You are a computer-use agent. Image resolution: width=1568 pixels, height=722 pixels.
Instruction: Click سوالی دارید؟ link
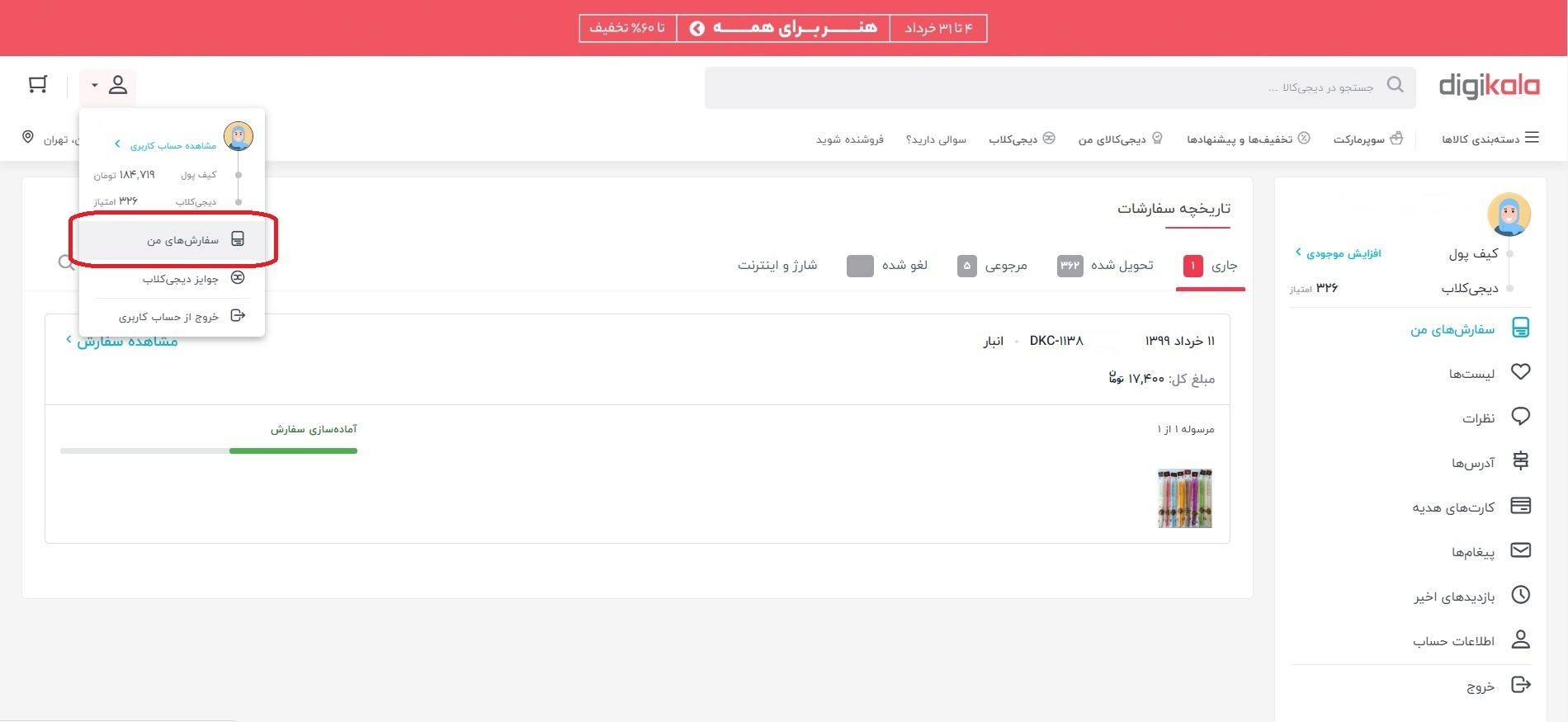[936, 139]
